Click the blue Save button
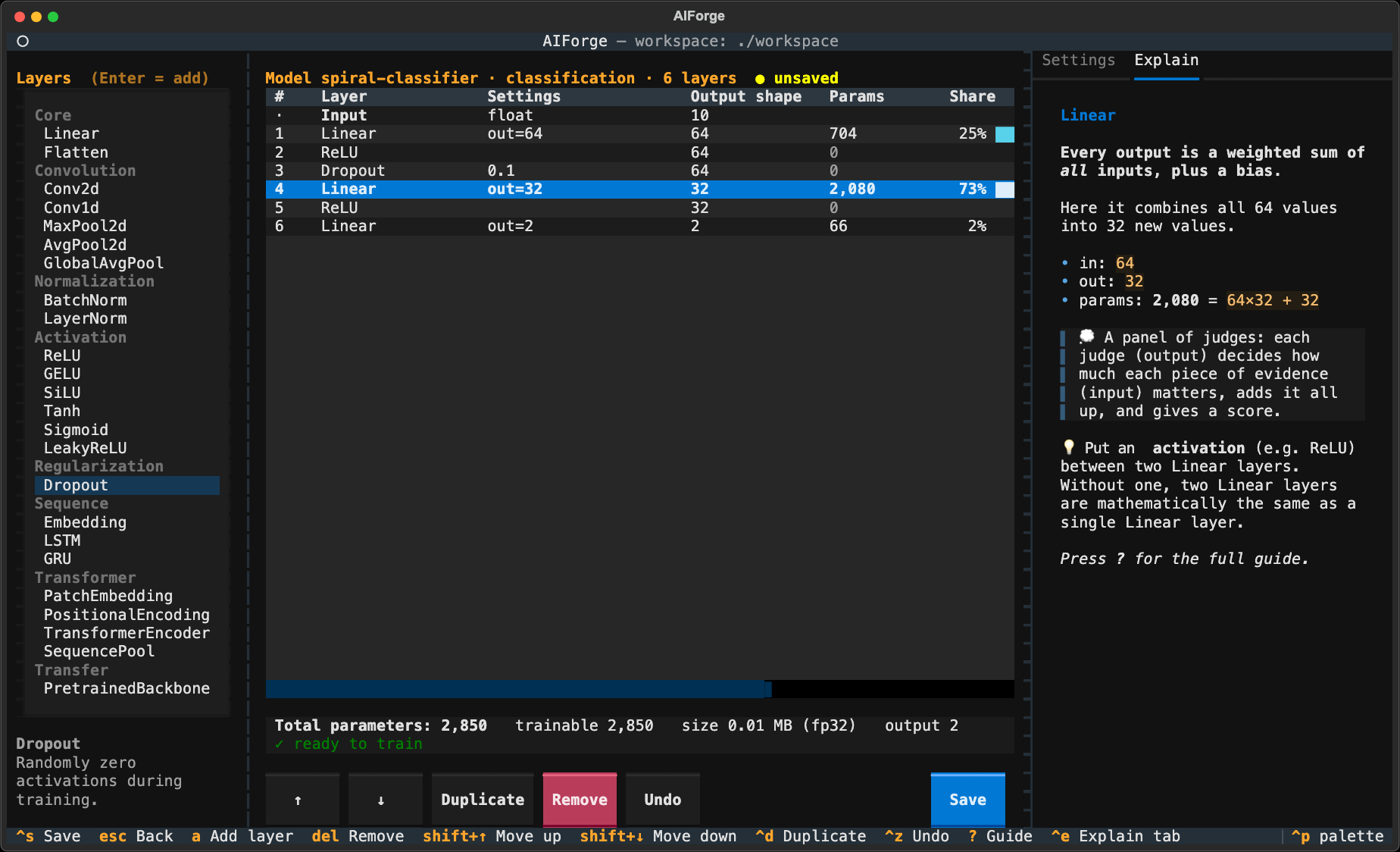 (967, 800)
